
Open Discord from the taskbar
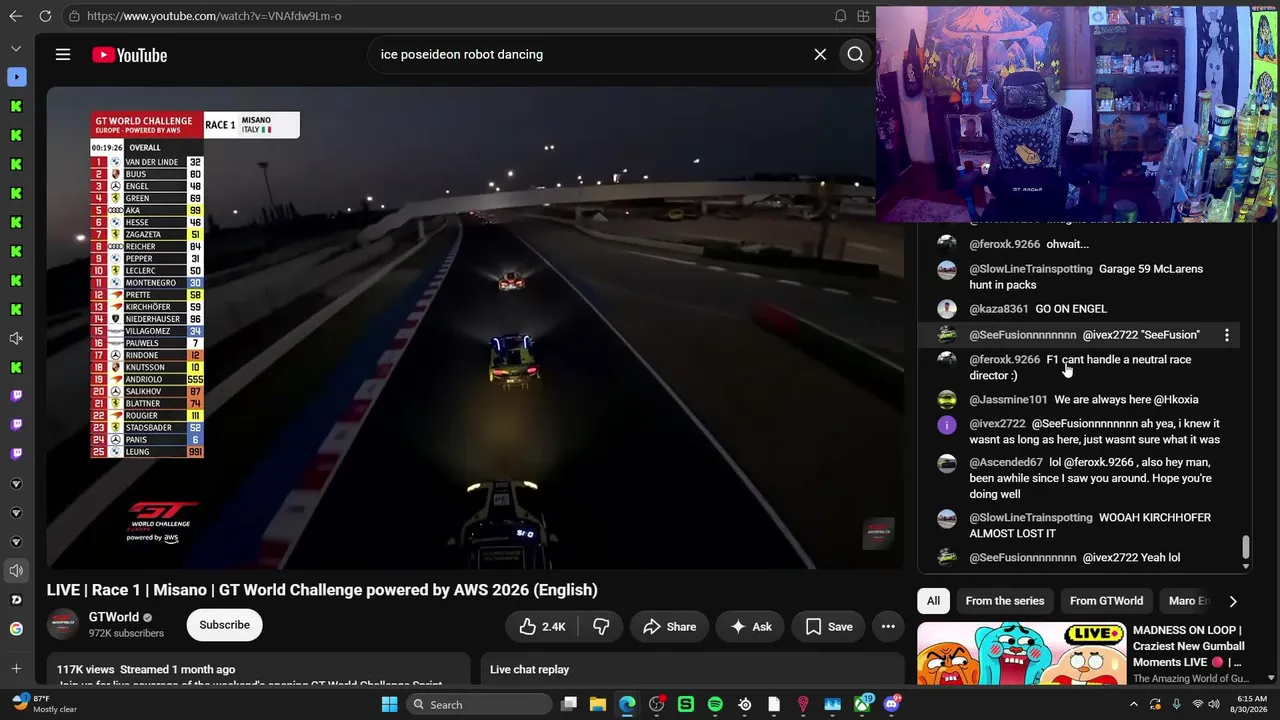tap(891, 705)
